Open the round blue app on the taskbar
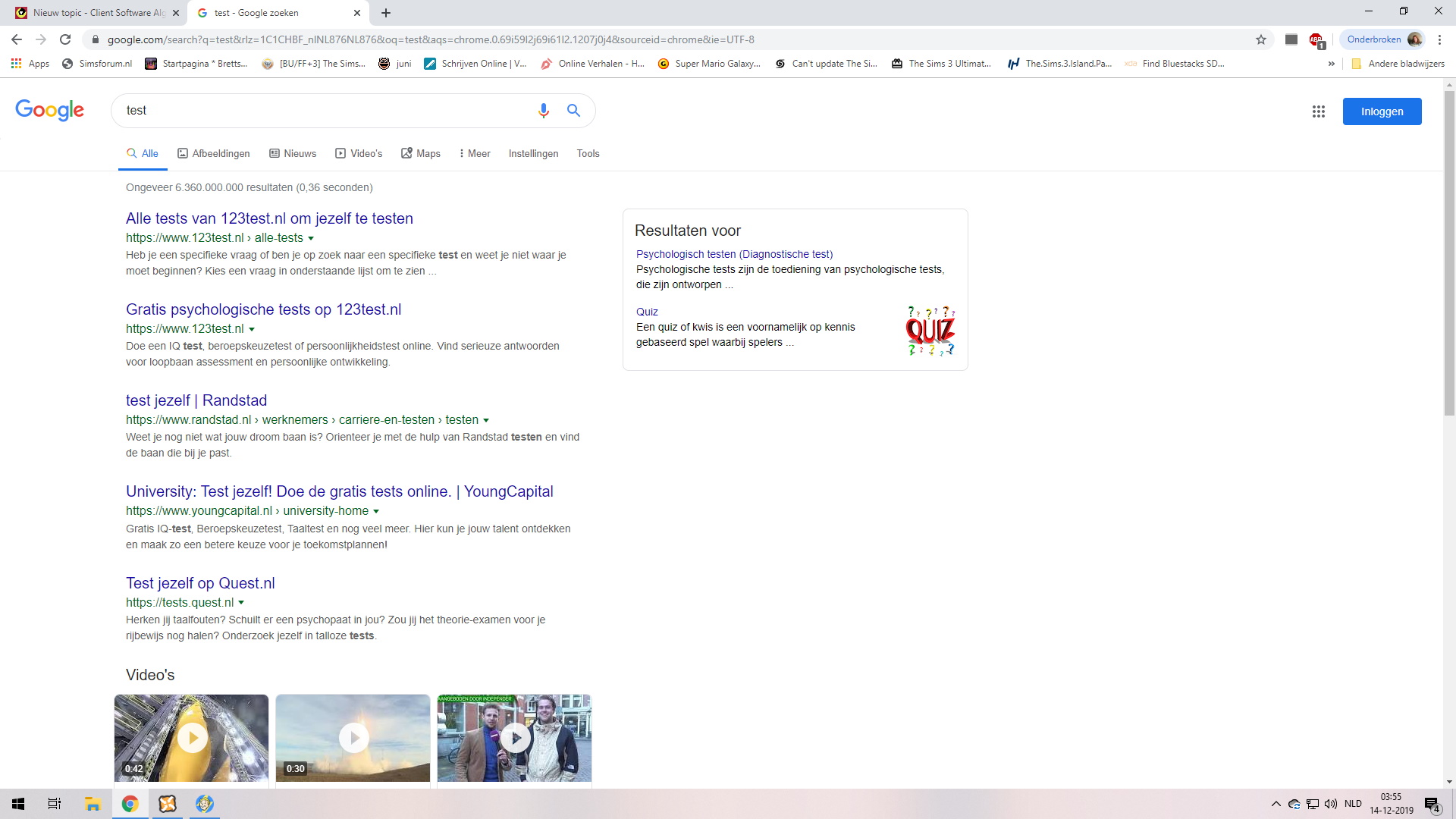 [x=205, y=804]
